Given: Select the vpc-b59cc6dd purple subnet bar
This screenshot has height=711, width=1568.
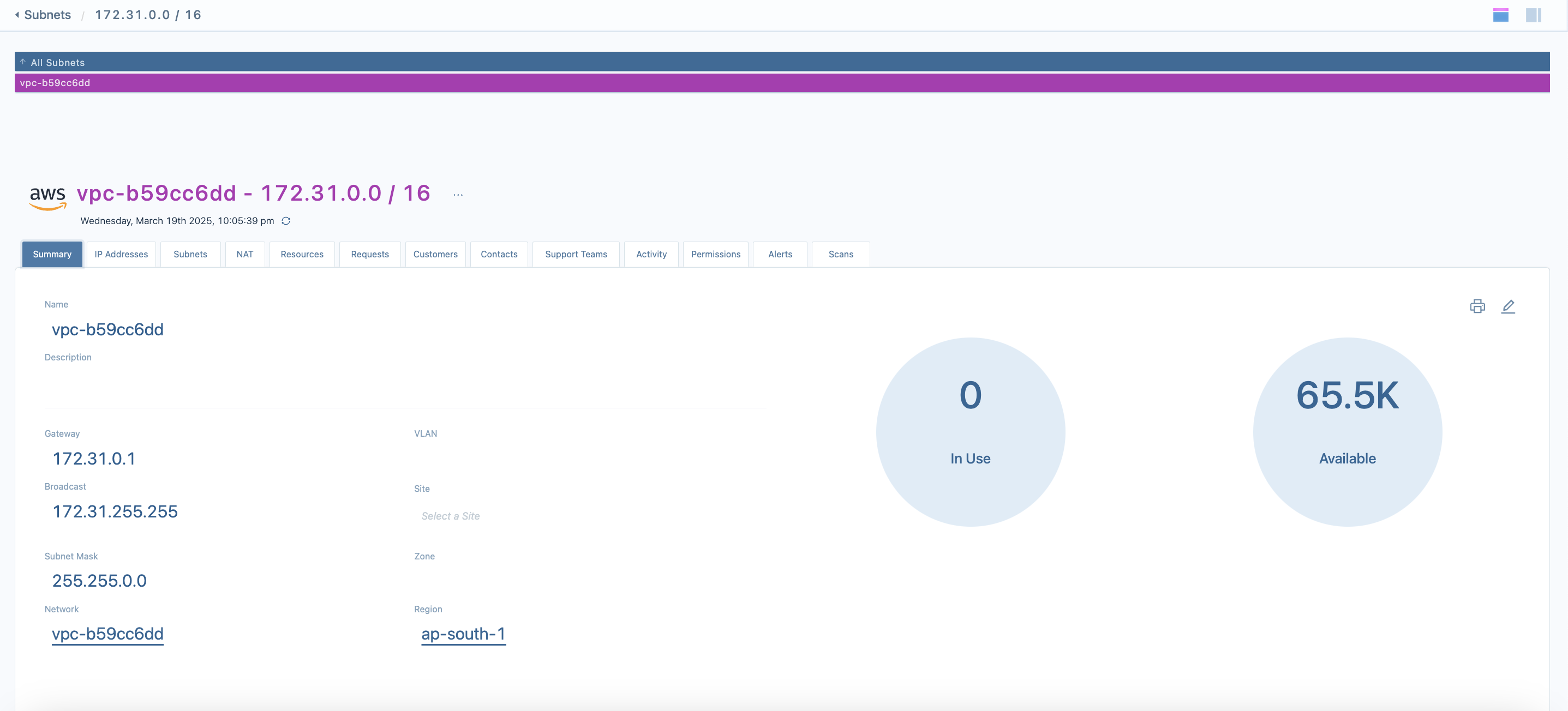Looking at the screenshot, I should pyautogui.click(x=782, y=83).
